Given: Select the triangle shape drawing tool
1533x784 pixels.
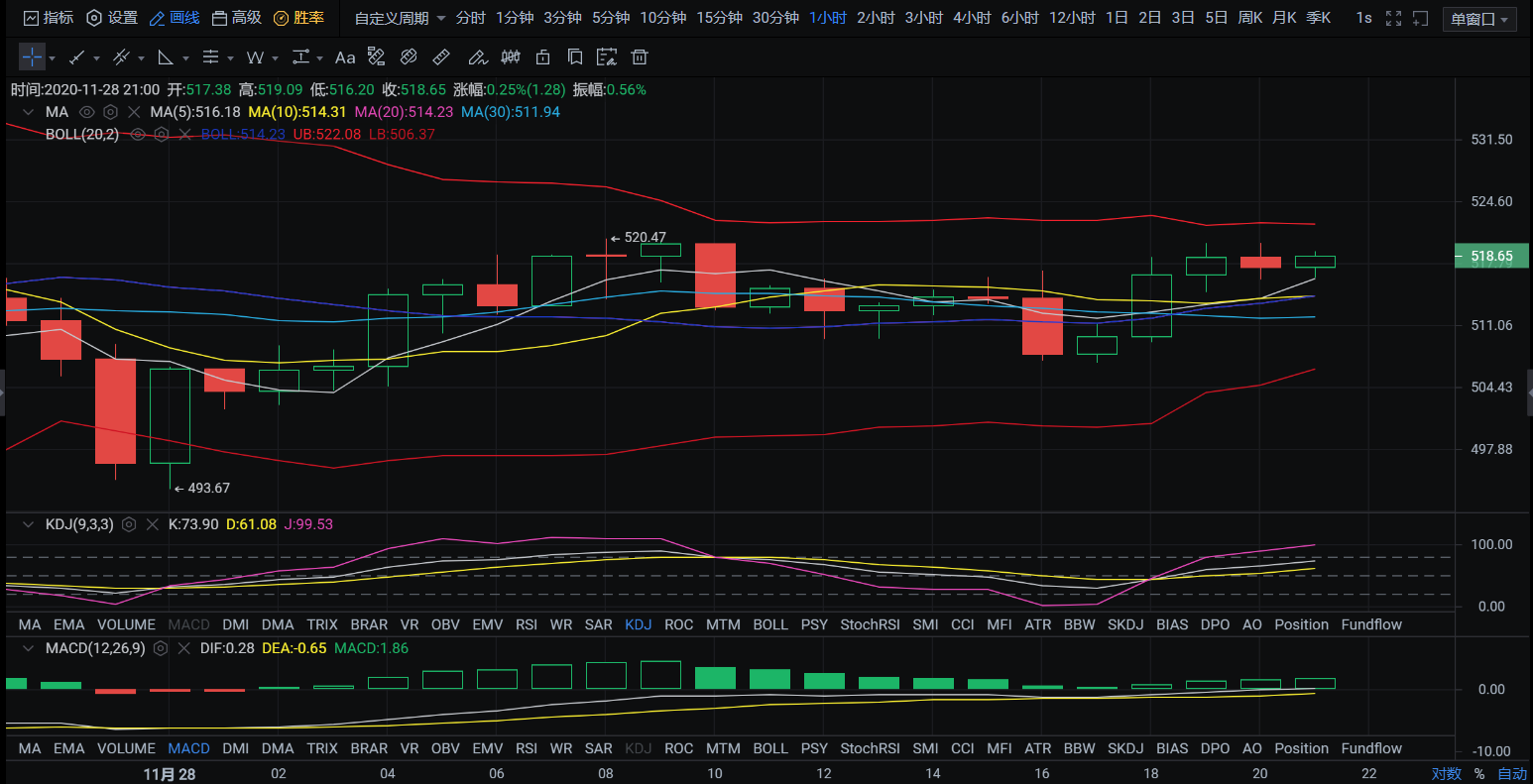Looking at the screenshot, I should (166, 57).
